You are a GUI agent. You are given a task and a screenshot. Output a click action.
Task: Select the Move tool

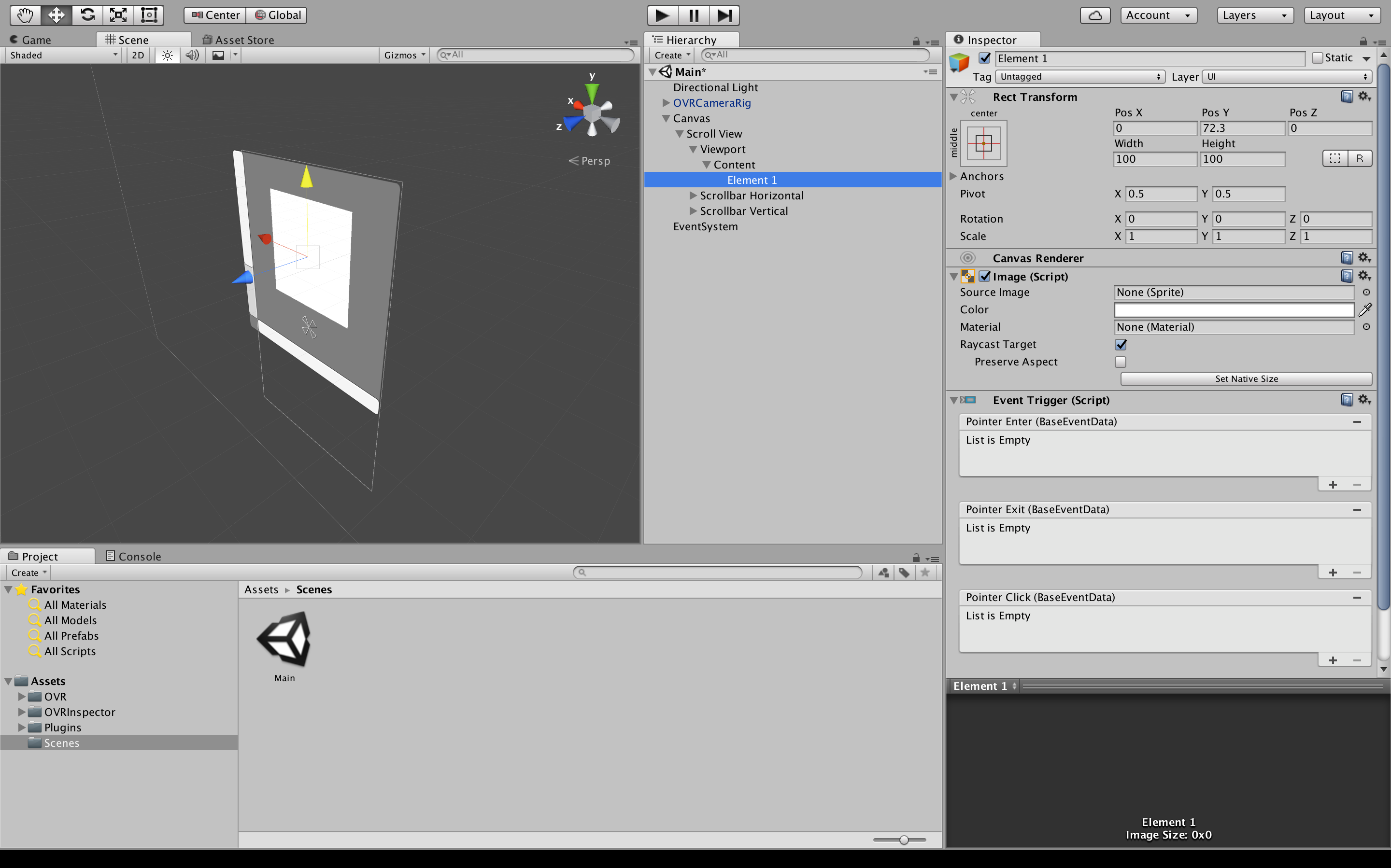[x=56, y=15]
